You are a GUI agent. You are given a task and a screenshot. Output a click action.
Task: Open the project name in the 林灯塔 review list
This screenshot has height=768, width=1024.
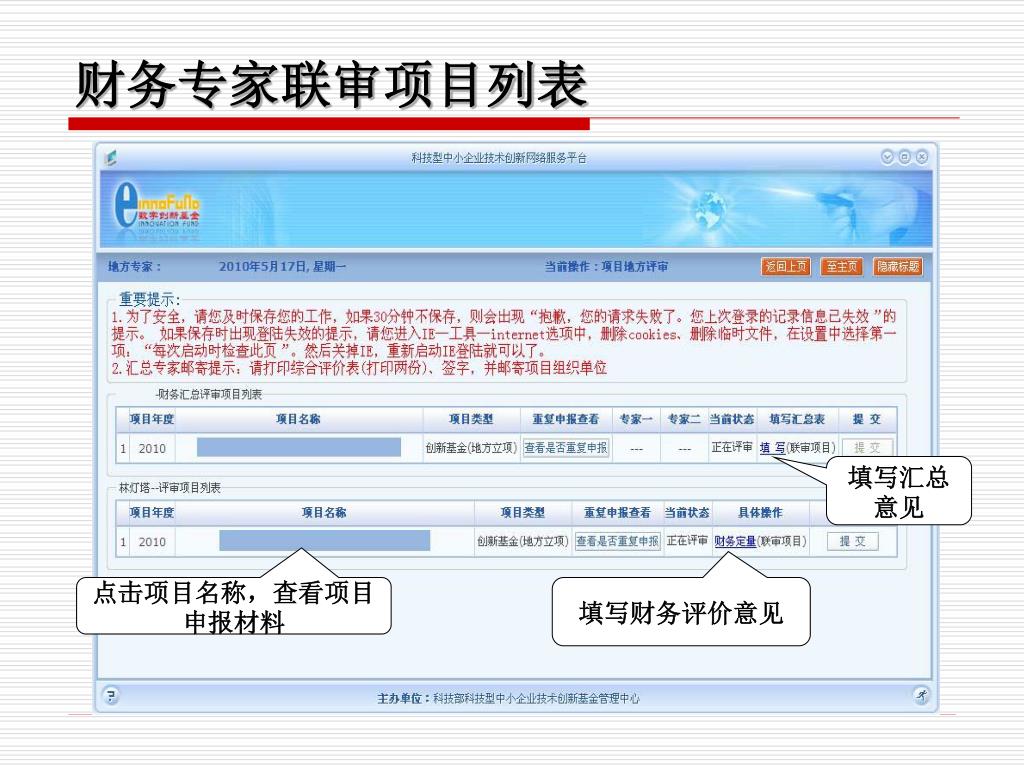pyautogui.click(x=325, y=541)
